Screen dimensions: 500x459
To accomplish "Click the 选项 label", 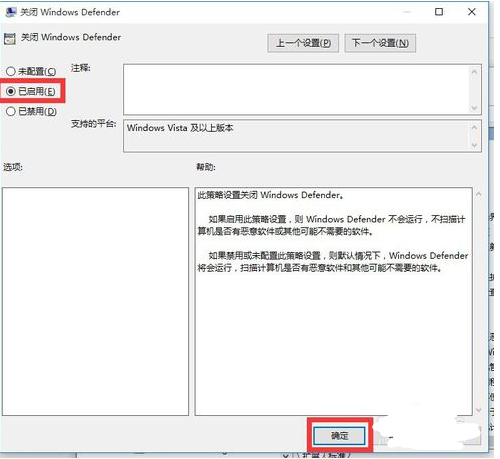I will (x=13, y=167).
